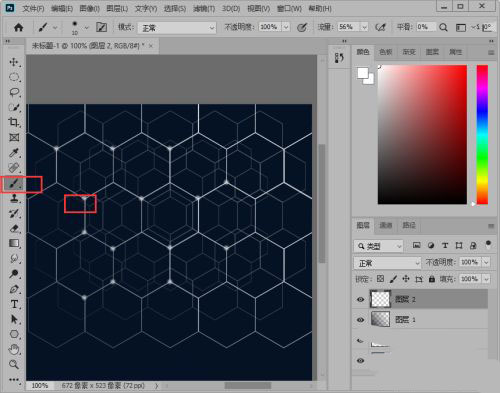Select the Eraser tool
This screenshot has height=393, width=500.
click(14, 229)
